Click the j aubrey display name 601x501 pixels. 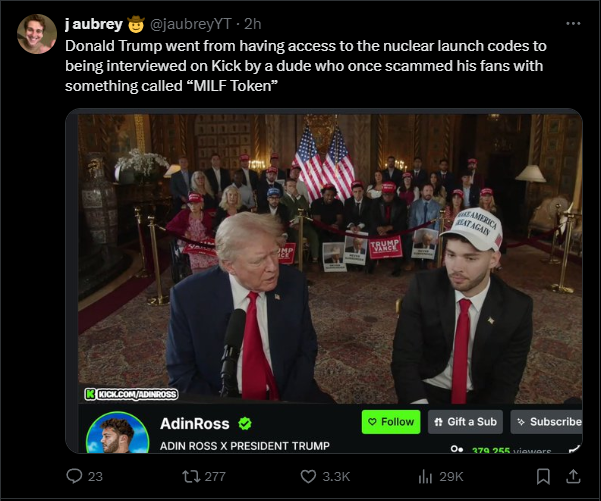[94, 24]
